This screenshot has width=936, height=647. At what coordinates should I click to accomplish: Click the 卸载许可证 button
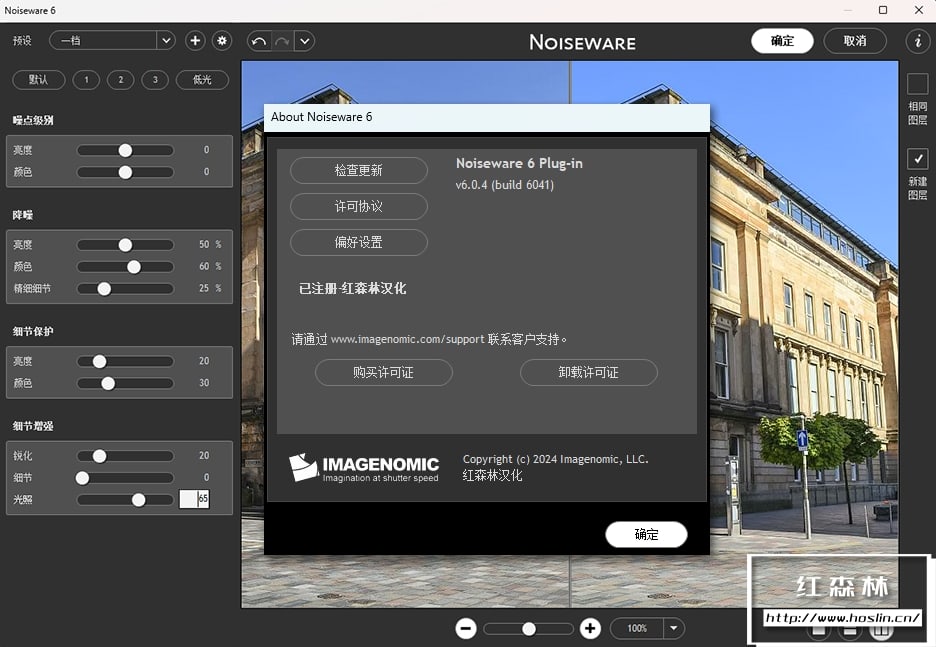pyautogui.click(x=588, y=372)
